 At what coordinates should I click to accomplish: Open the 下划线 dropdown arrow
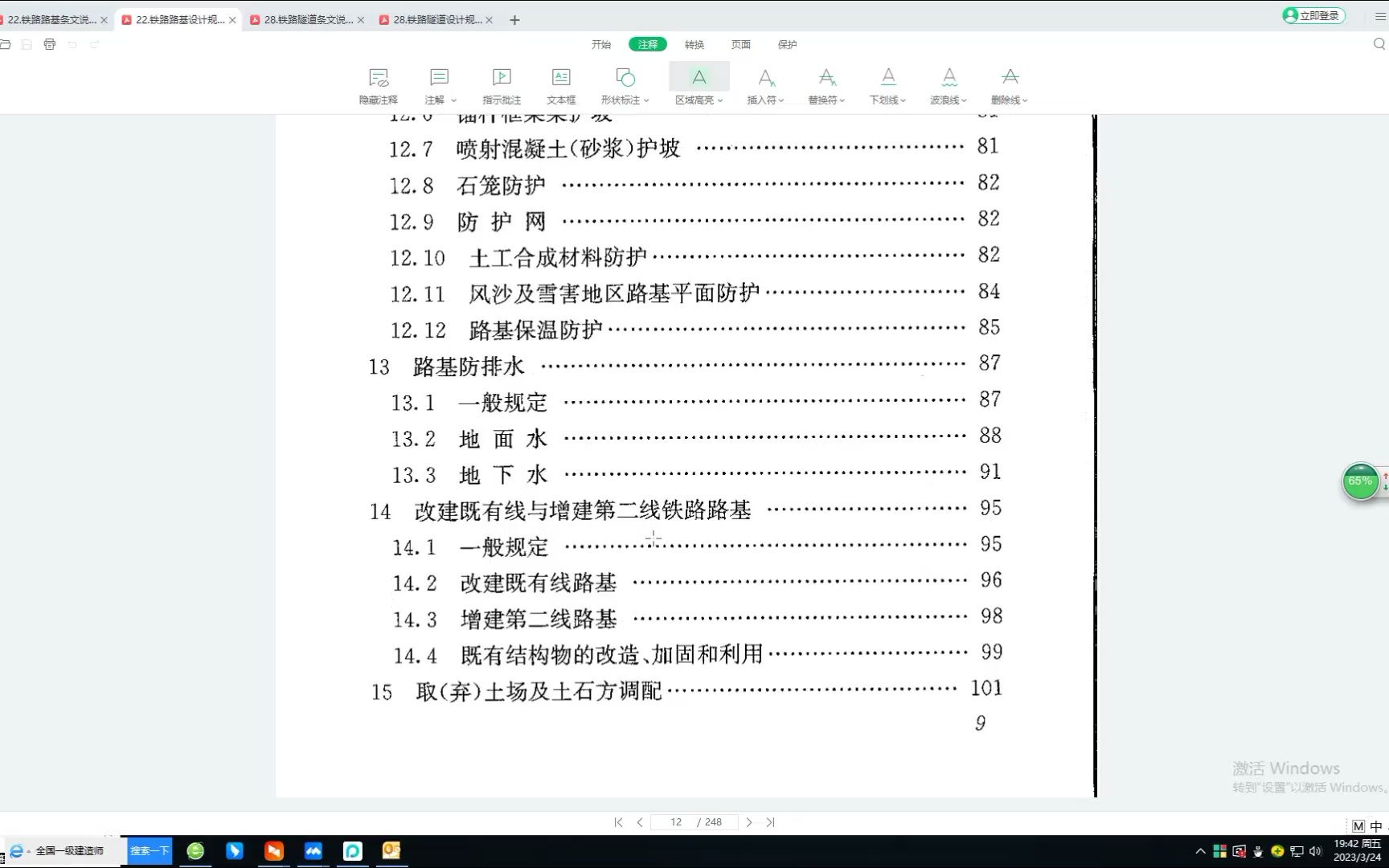903,100
